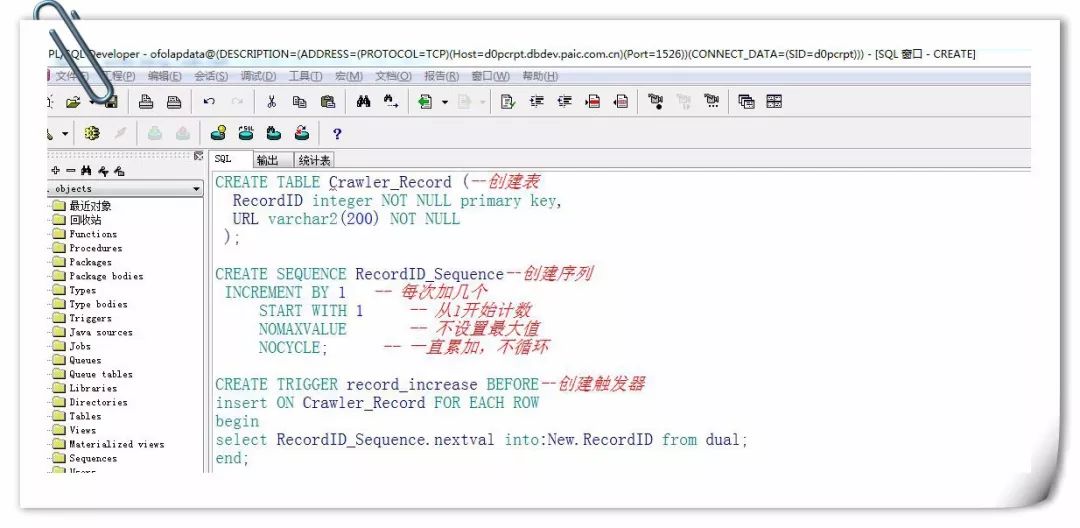Select the Functions folder

[x=93, y=234]
